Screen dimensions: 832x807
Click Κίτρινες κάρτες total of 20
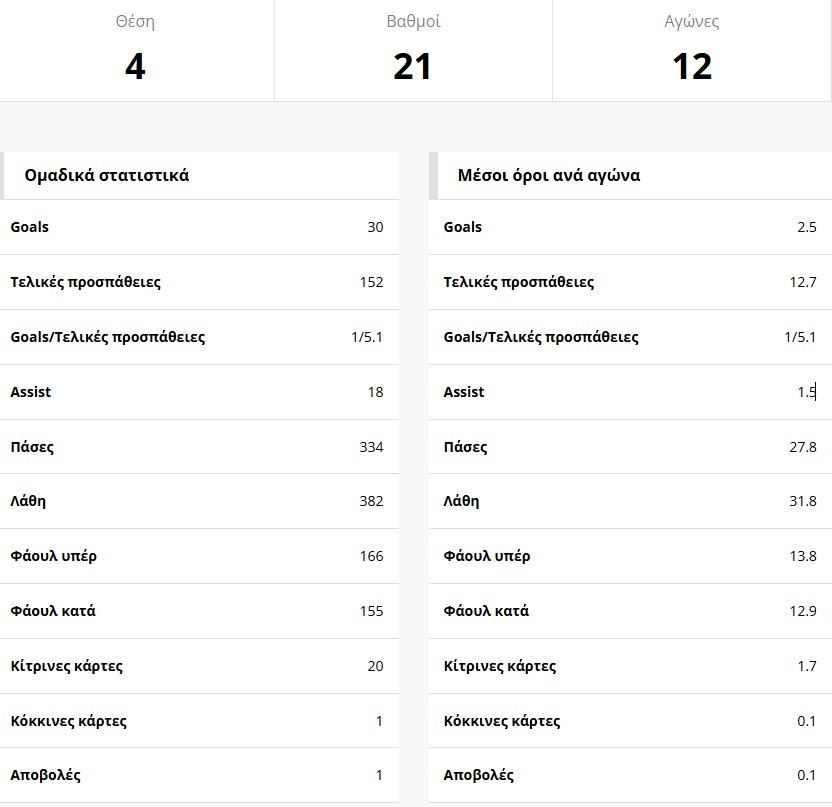(x=375, y=666)
